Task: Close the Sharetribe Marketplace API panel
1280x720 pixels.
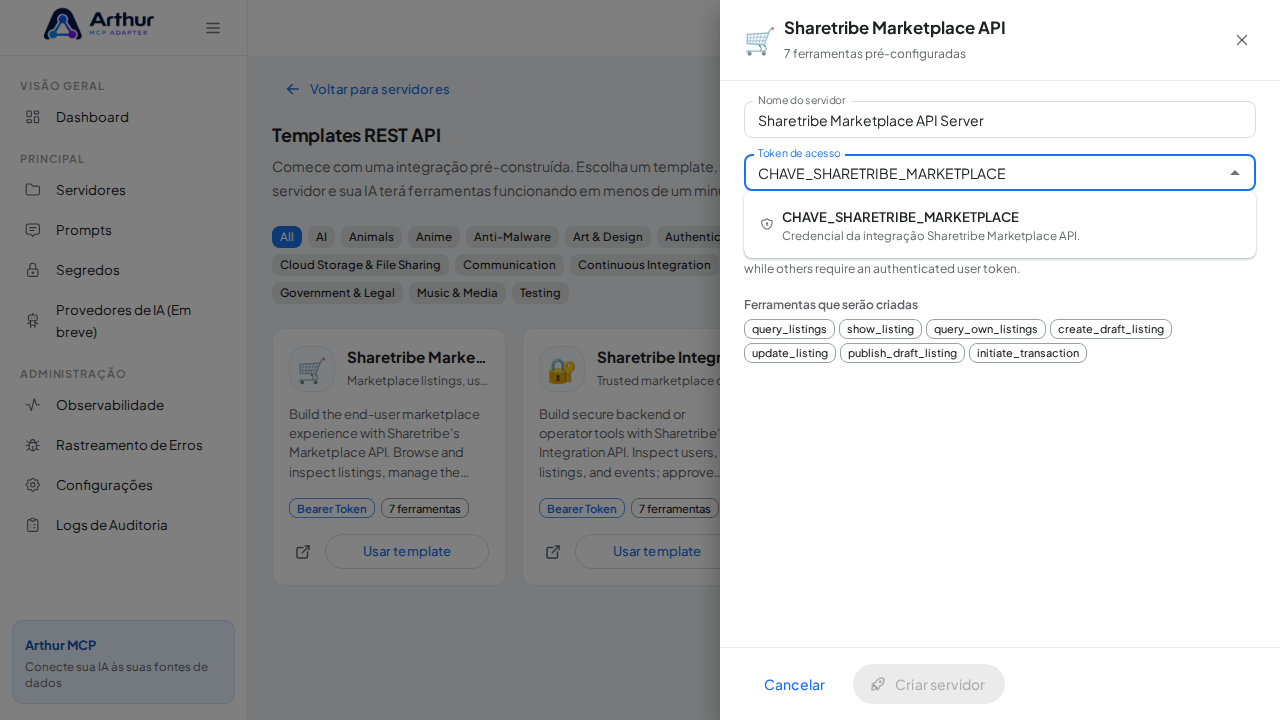Action: 1242,40
